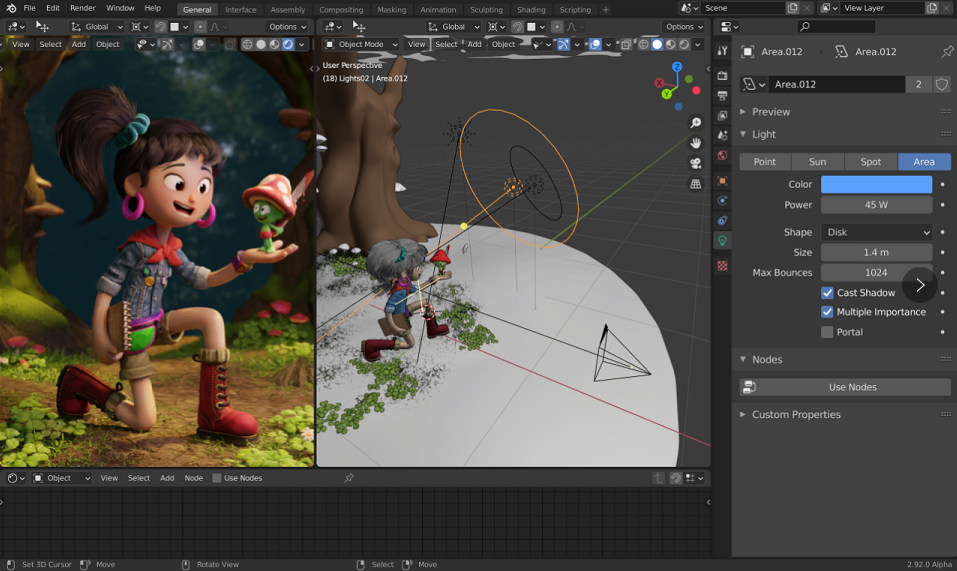The width and height of the screenshot is (957, 571).
Task: Click the pan hand icon in viewport
Action: [695, 143]
